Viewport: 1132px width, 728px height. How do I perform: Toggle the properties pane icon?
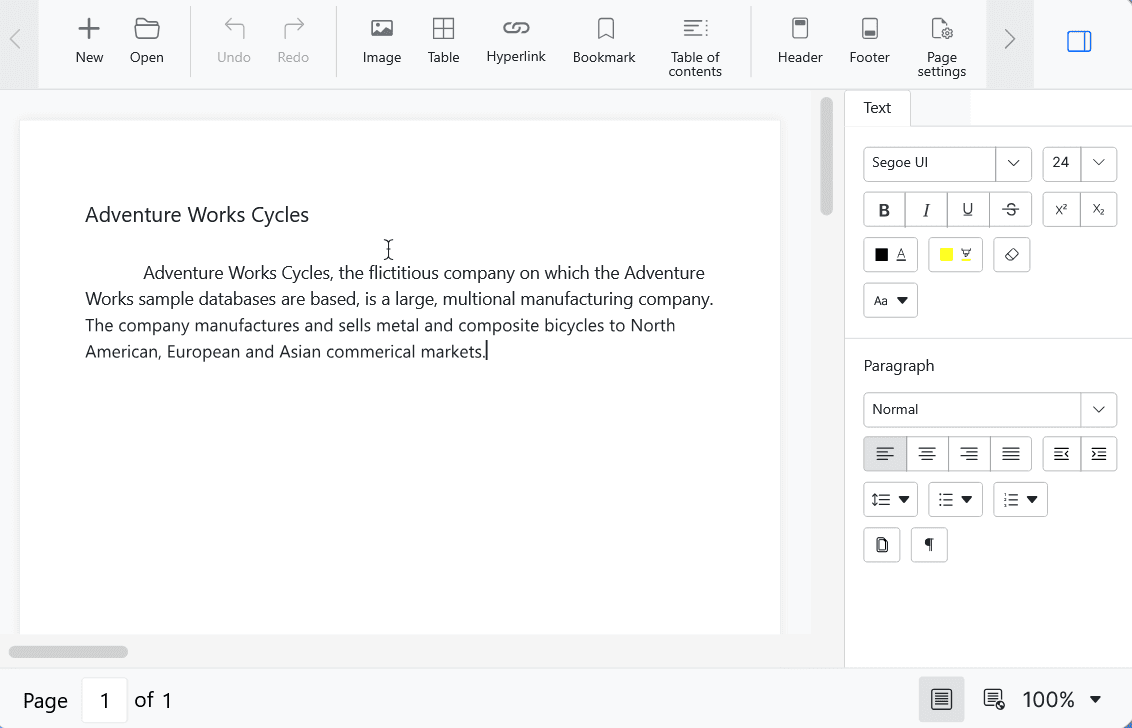1079,41
